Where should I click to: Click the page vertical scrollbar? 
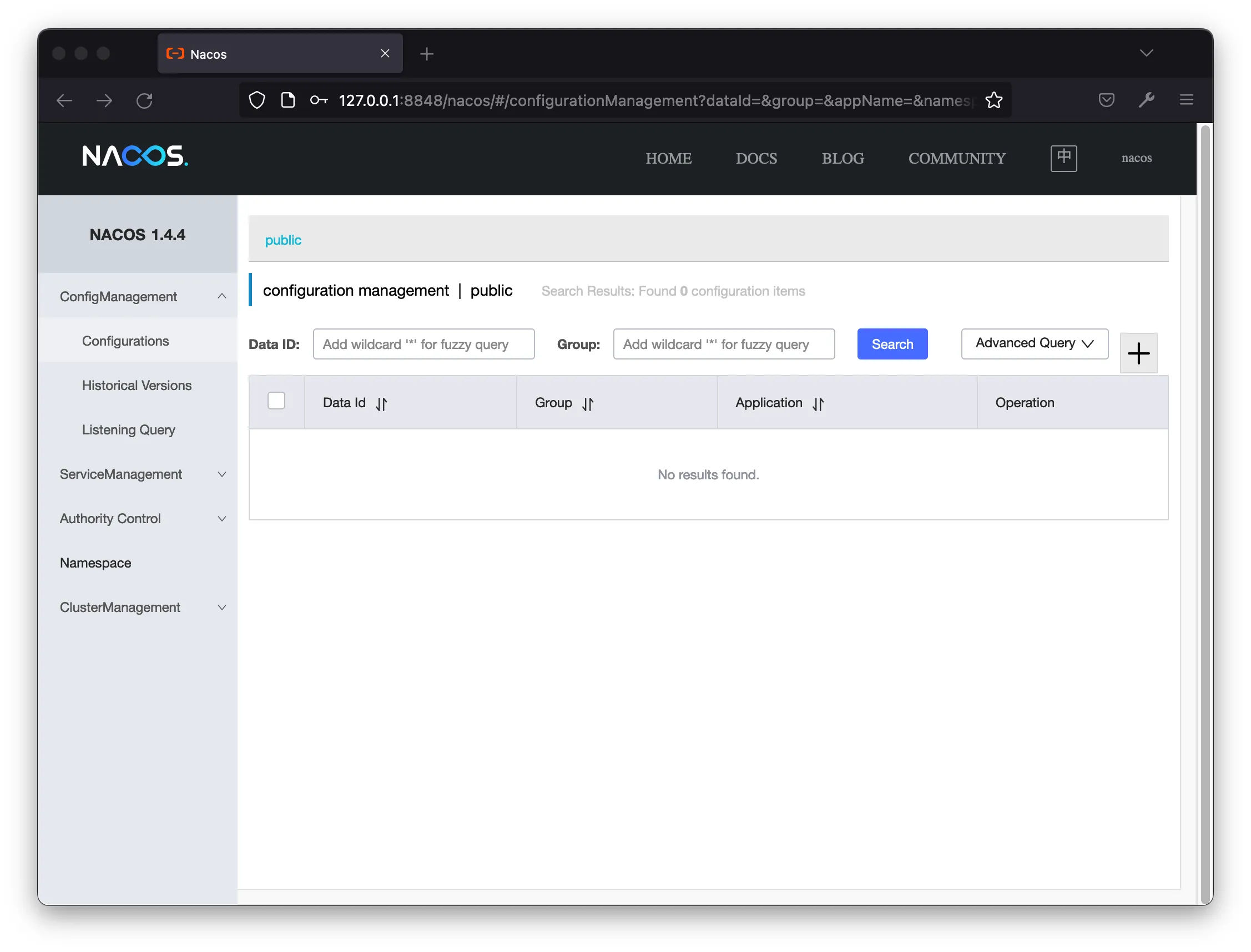click(x=1206, y=514)
